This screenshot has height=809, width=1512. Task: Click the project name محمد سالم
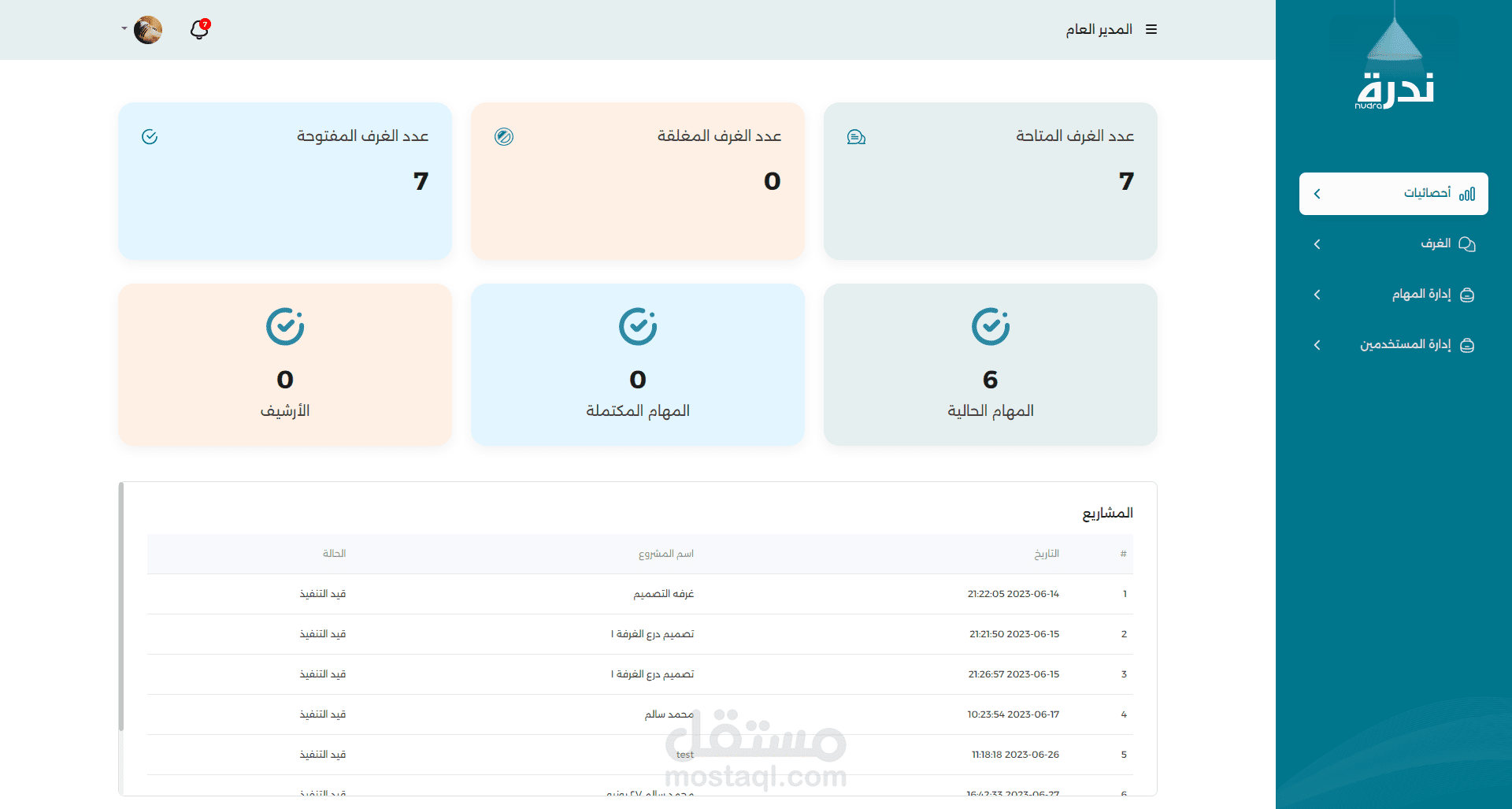point(669,714)
